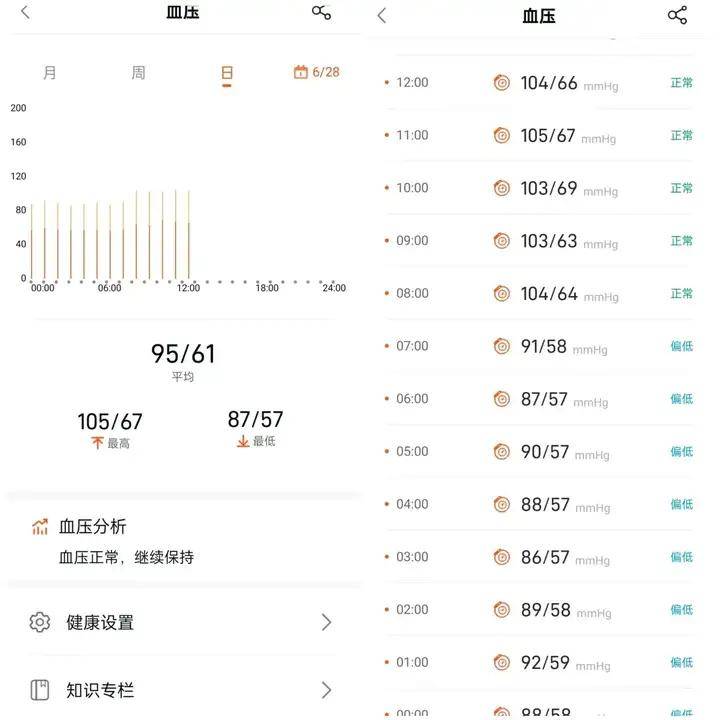Open the 09:00 103/63 reading entry
The image size is (720, 720).
(x=538, y=241)
